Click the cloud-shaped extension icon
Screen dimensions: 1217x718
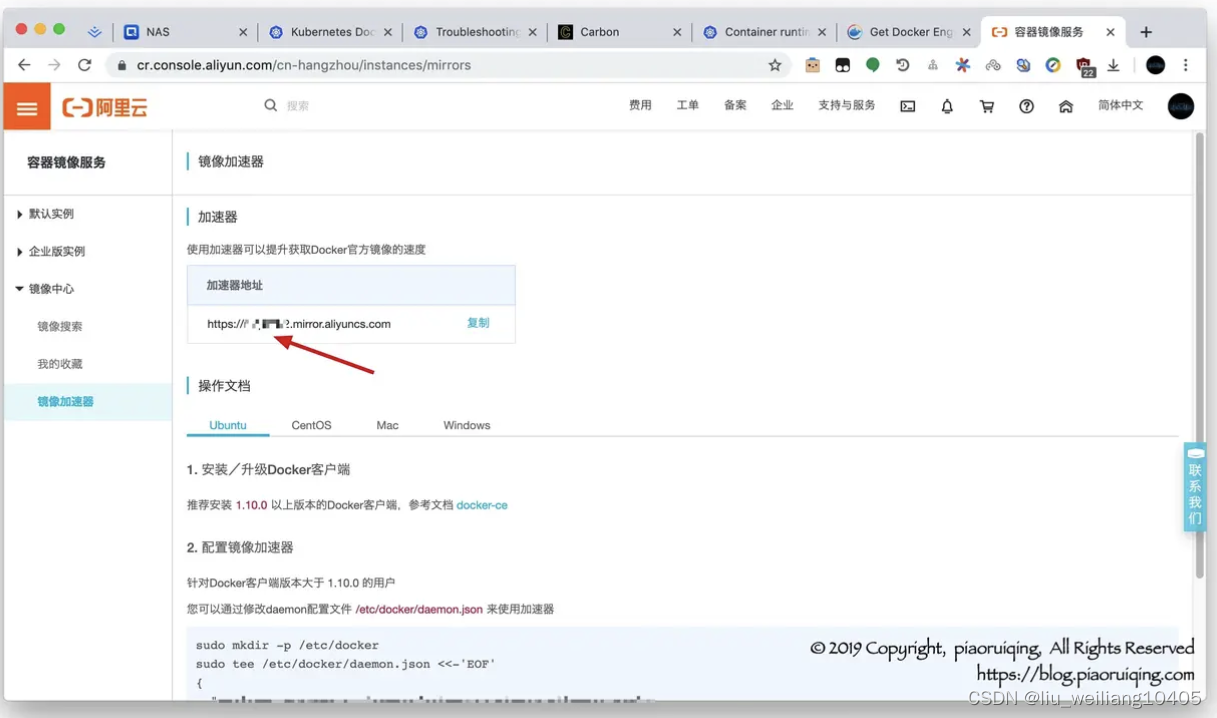pyautogui.click(x=993, y=65)
